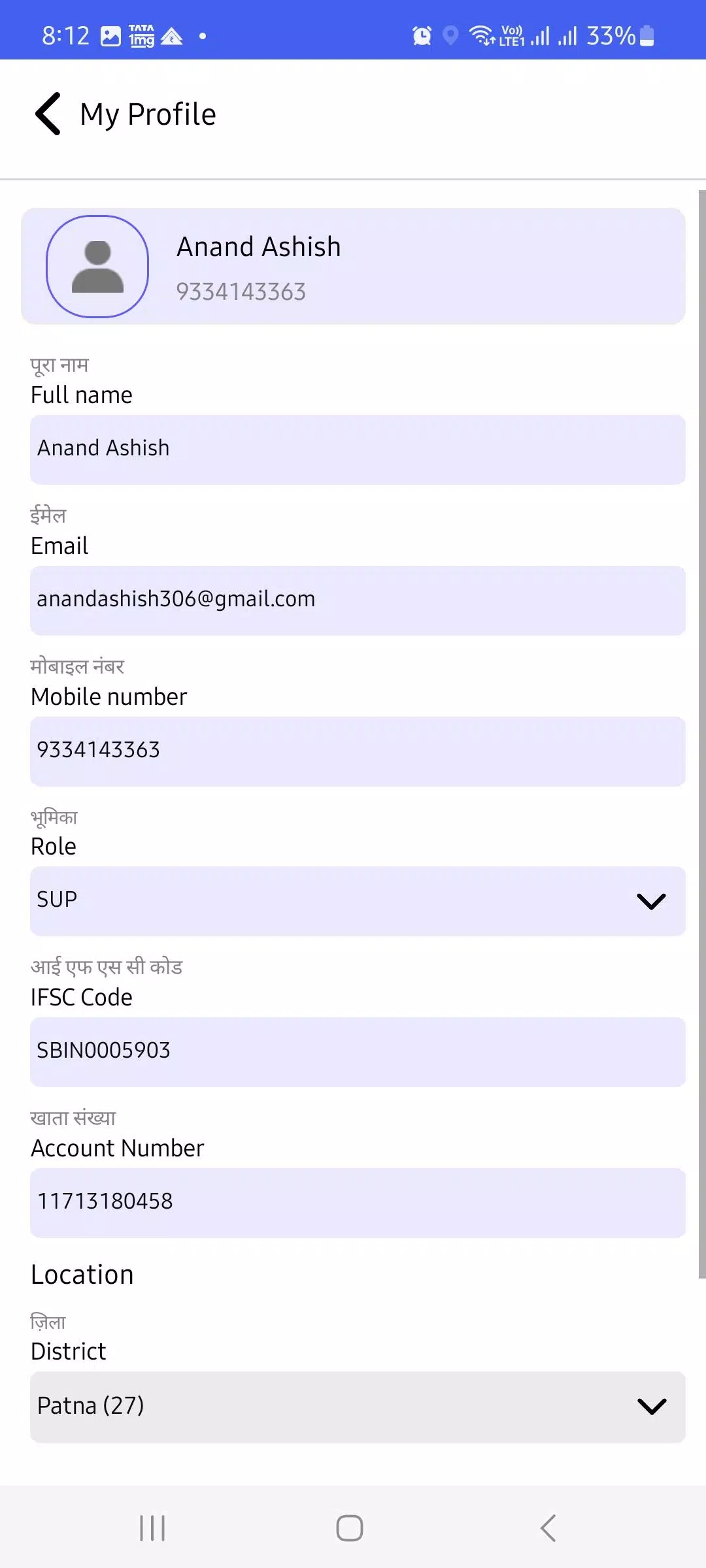Image resolution: width=706 pixels, height=1568 pixels.
Task: Click the District dropdown chevron arrow
Action: tap(651, 1407)
